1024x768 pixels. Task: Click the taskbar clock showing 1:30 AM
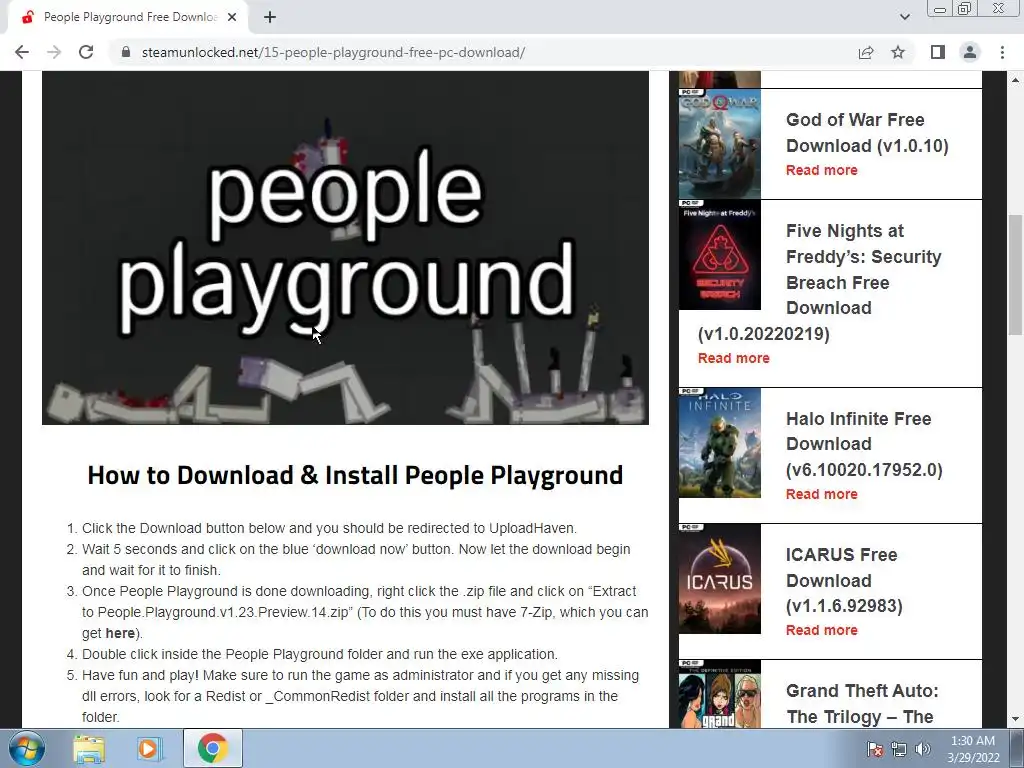click(973, 749)
